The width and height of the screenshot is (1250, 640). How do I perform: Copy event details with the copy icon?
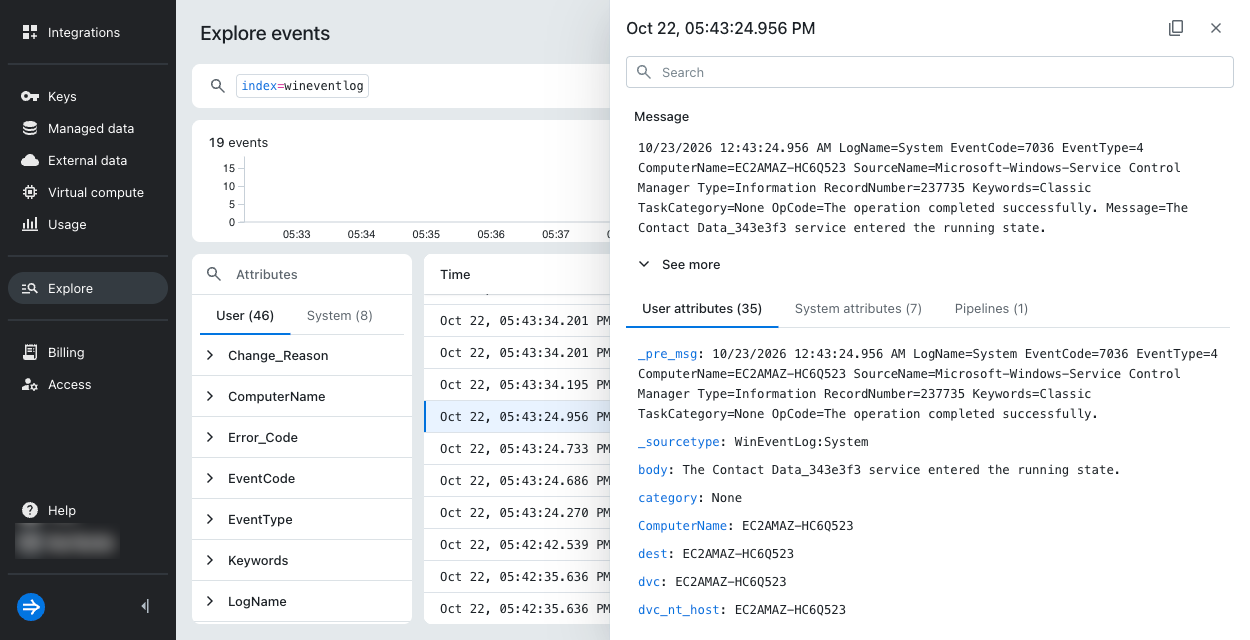pos(1176,28)
